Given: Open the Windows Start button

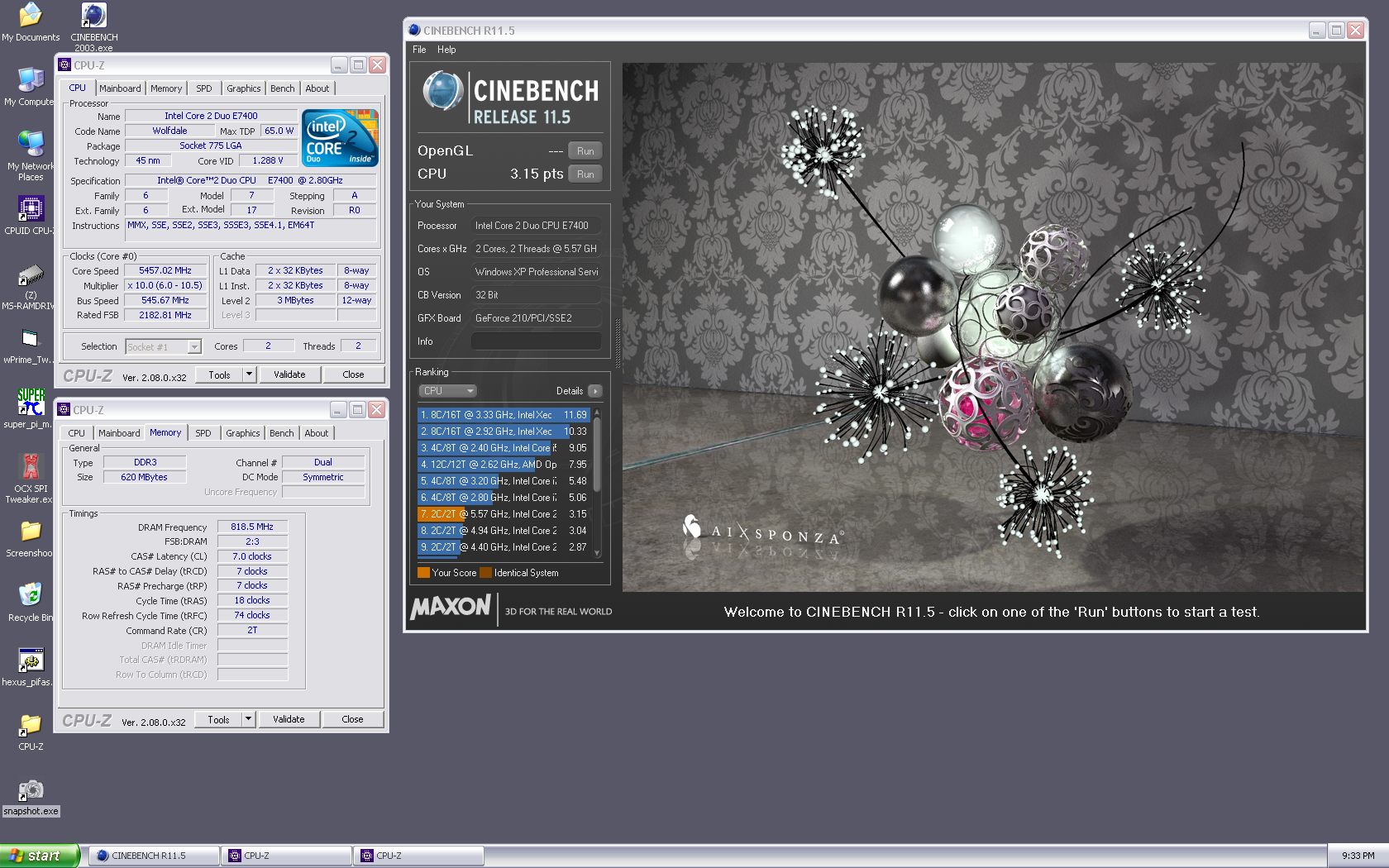Looking at the screenshot, I should click(40, 856).
